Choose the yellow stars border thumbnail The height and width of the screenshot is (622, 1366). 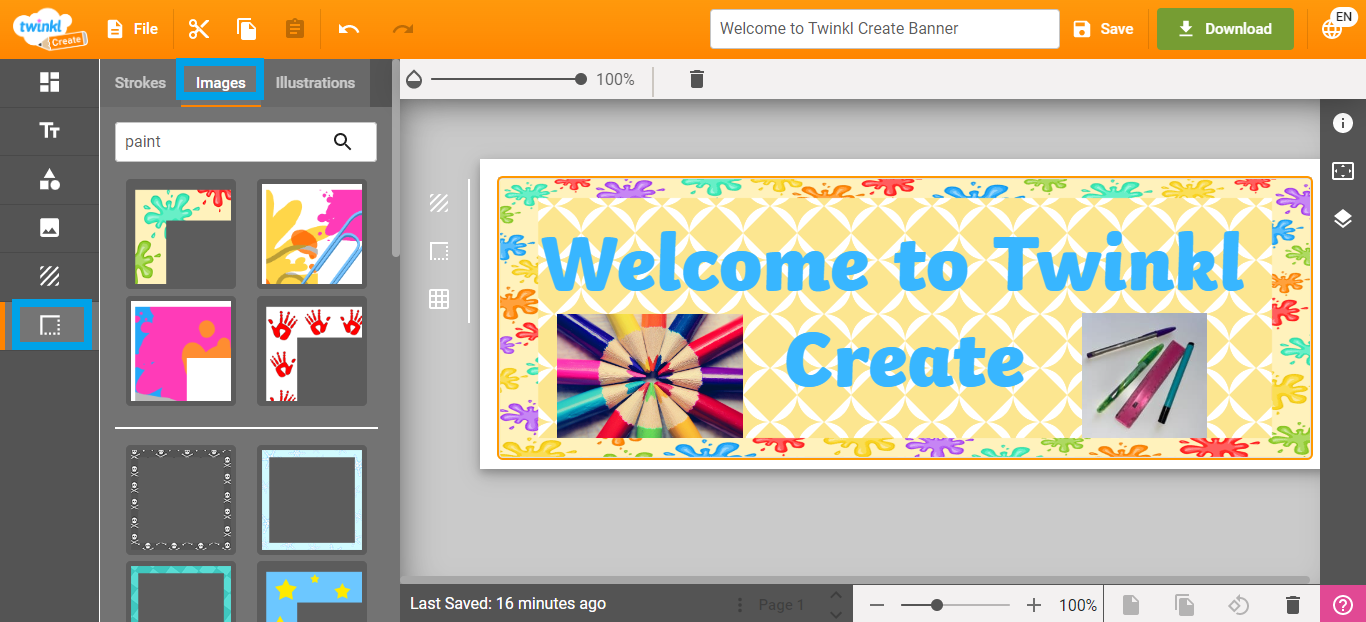[x=312, y=591]
